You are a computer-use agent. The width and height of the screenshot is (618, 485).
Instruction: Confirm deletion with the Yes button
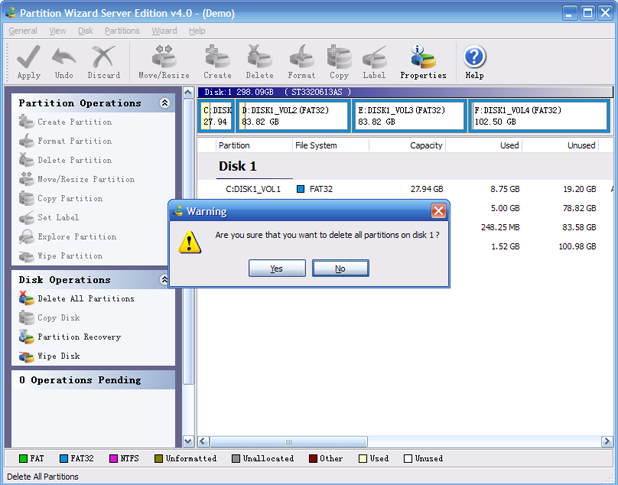(x=277, y=268)
